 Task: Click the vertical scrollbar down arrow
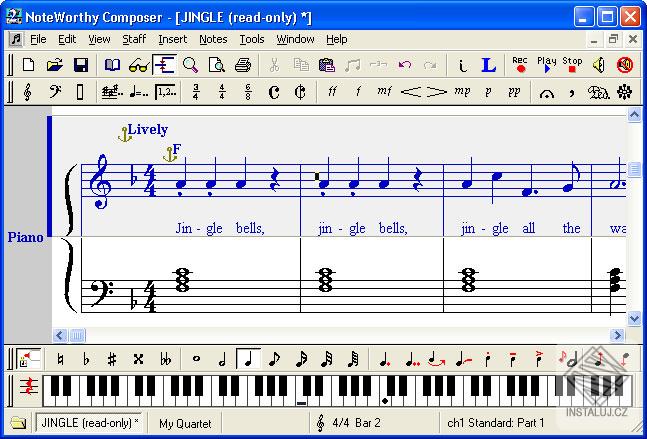(x=634, y=319)
